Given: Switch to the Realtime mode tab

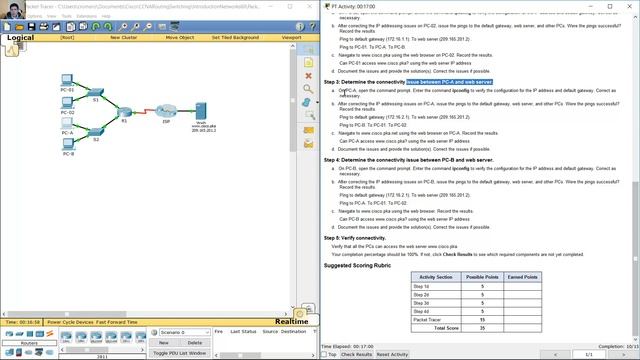Looking at the screenshot, I should (291, 322).
